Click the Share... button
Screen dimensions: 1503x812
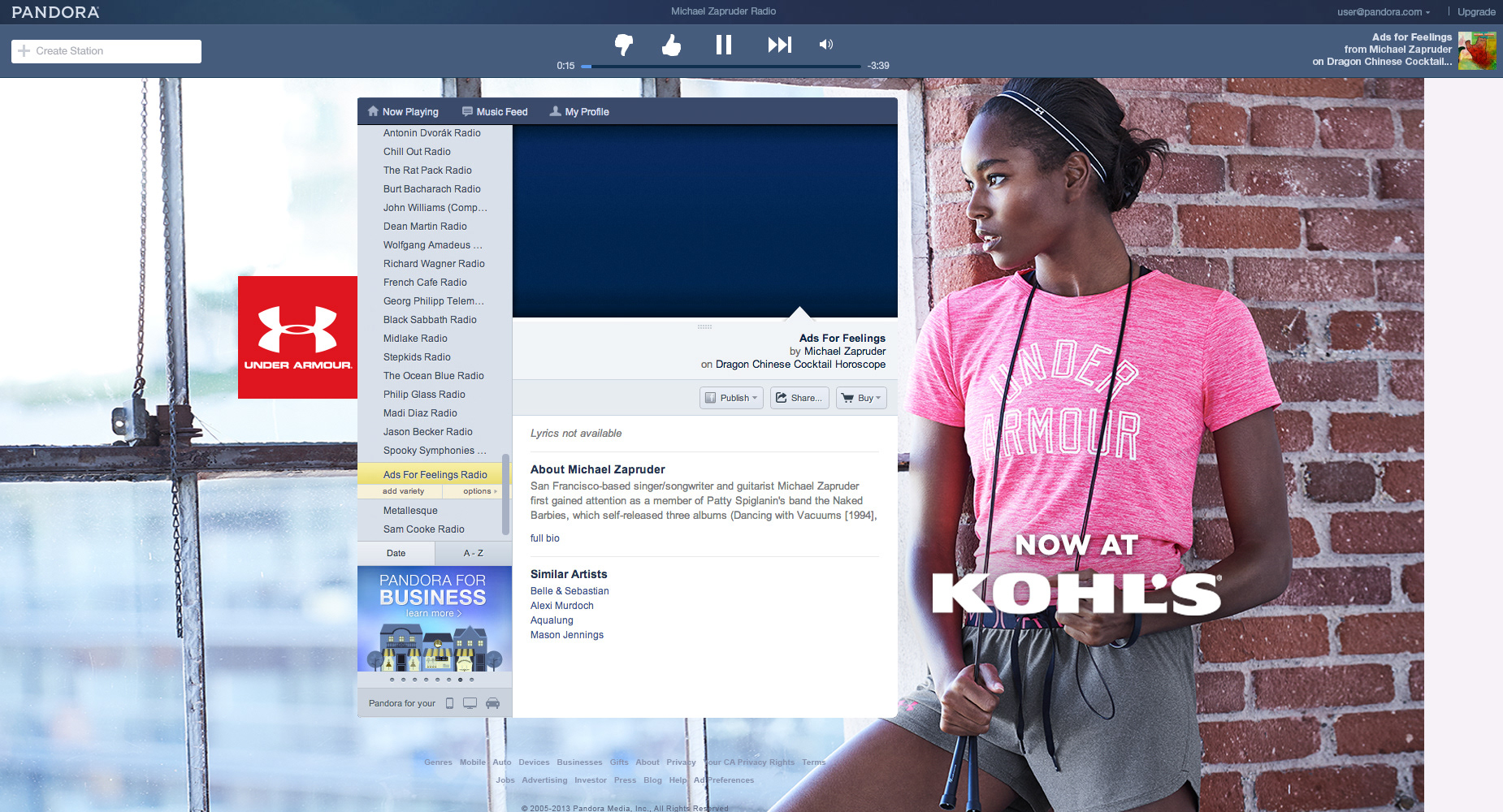(799, 398)
